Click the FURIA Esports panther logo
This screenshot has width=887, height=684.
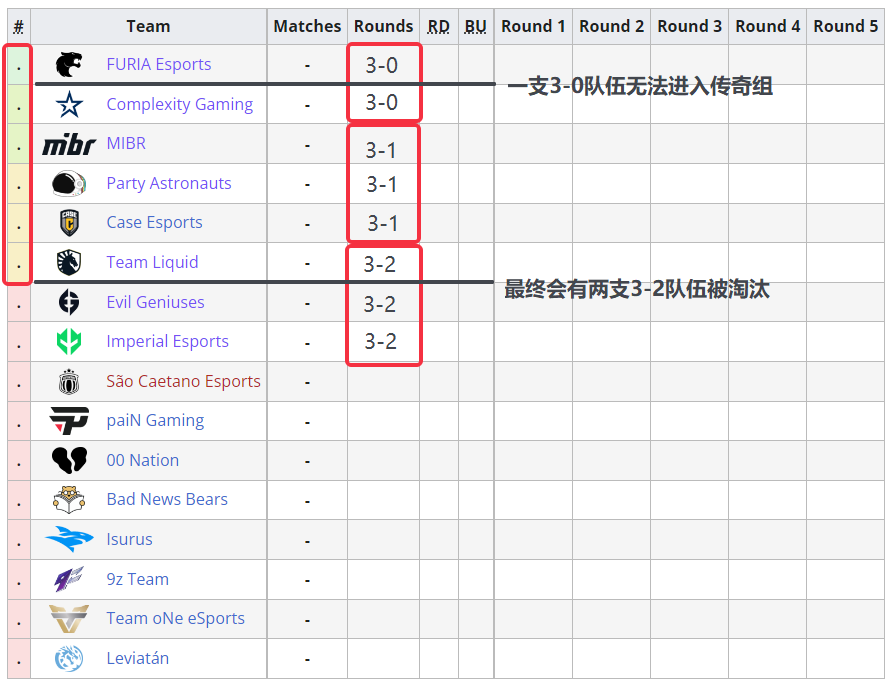tap(69, 64)
